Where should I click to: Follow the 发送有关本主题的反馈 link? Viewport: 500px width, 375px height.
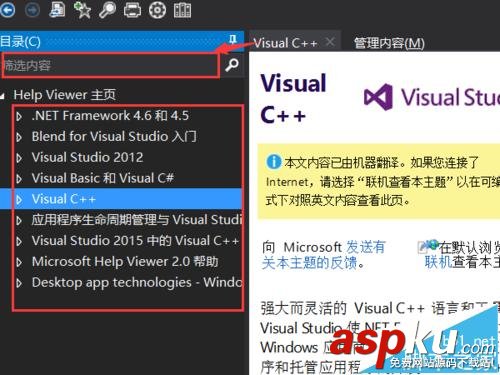pos(323,255)
